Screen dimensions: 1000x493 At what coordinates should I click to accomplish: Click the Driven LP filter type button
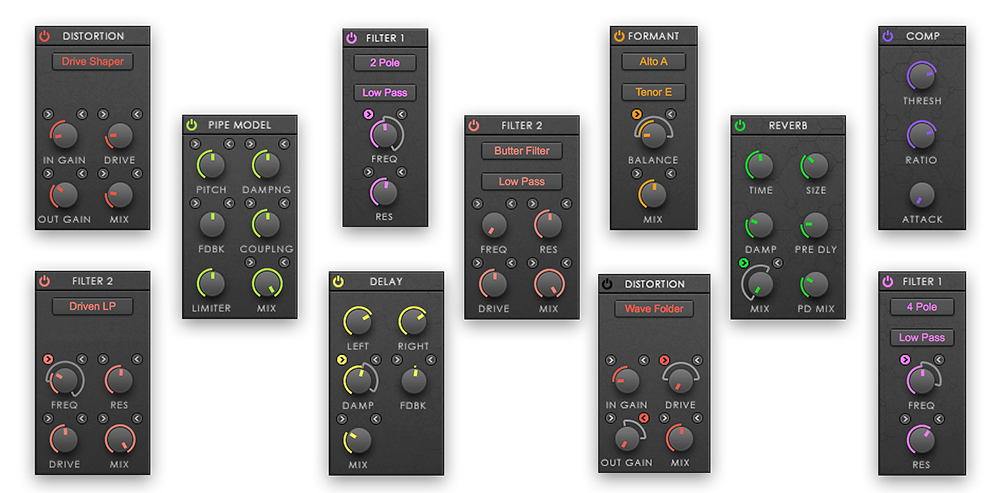(x=92, y=306)
